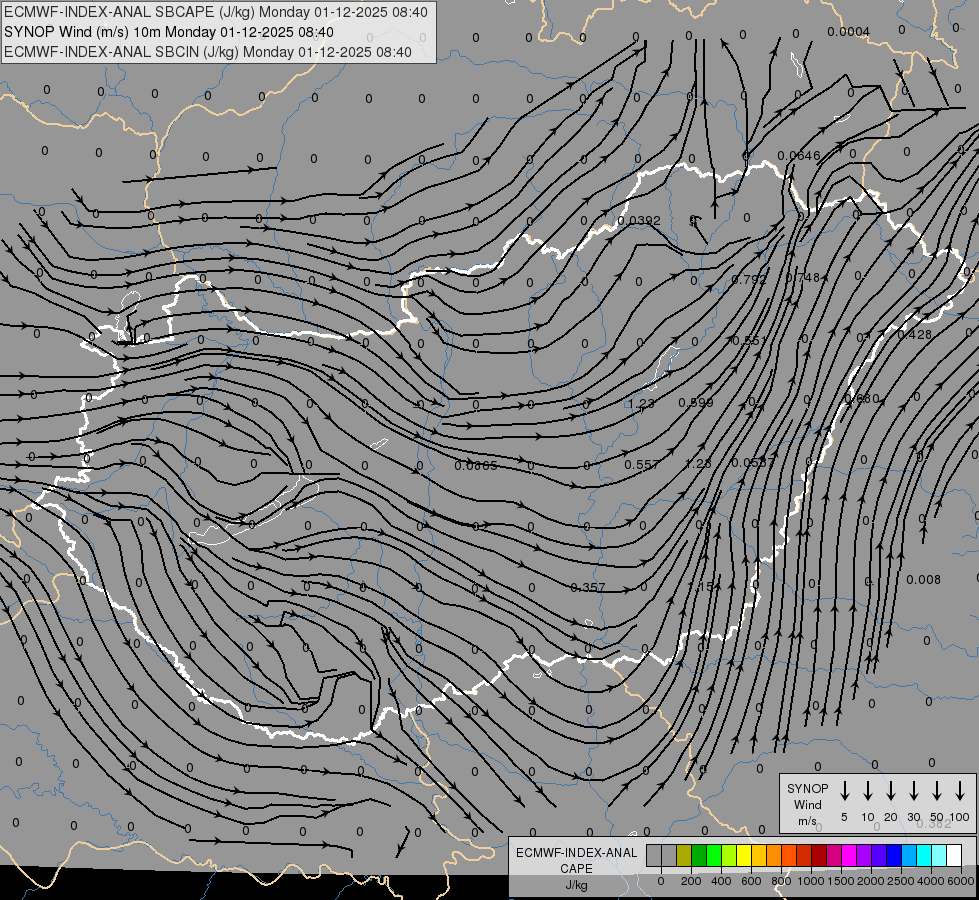Select the white swatch at 6000 J/kg
The image size is (979, 900).
click(953, 855)
